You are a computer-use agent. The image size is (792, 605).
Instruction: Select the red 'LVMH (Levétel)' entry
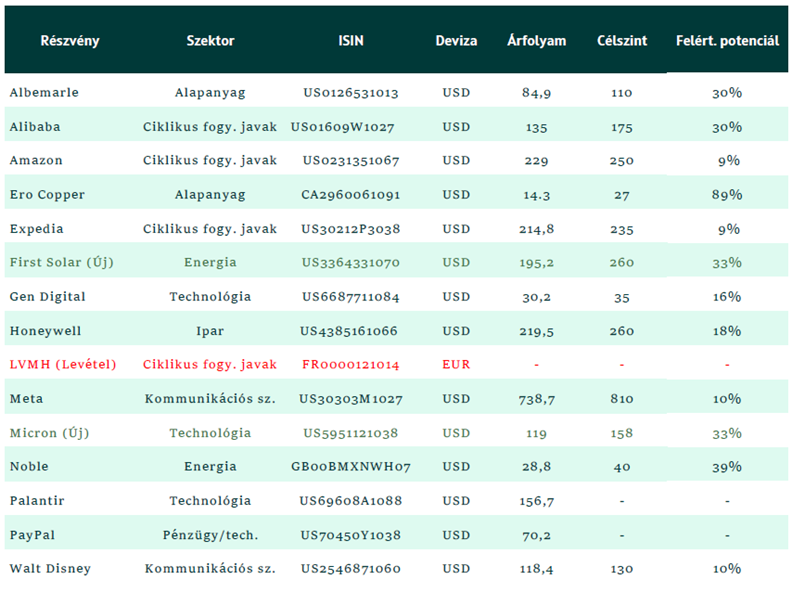point(63,365)
